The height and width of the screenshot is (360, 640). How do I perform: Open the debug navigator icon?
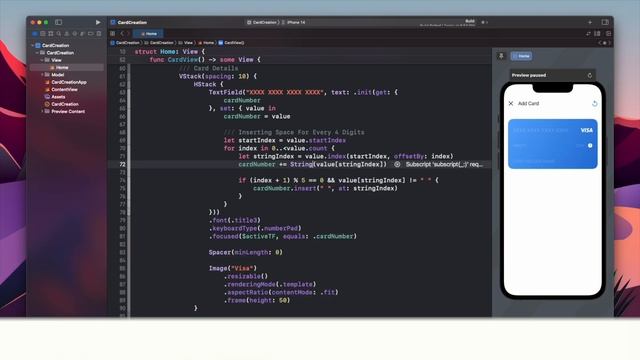(x=82, y=33)
